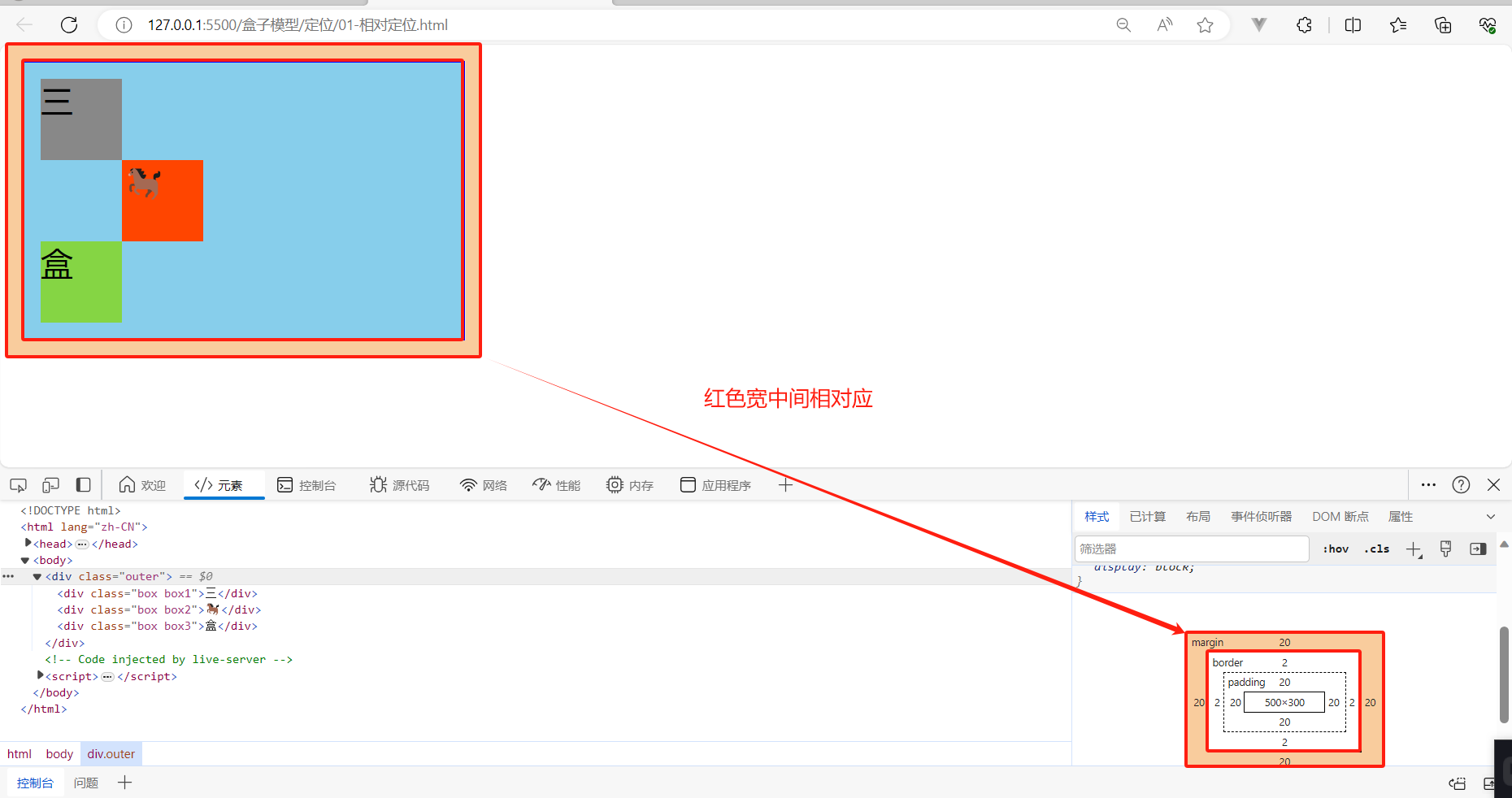This screenshot has width=1512, height=798.
Task: Select the box2 div line
Action: click(159, 609)
